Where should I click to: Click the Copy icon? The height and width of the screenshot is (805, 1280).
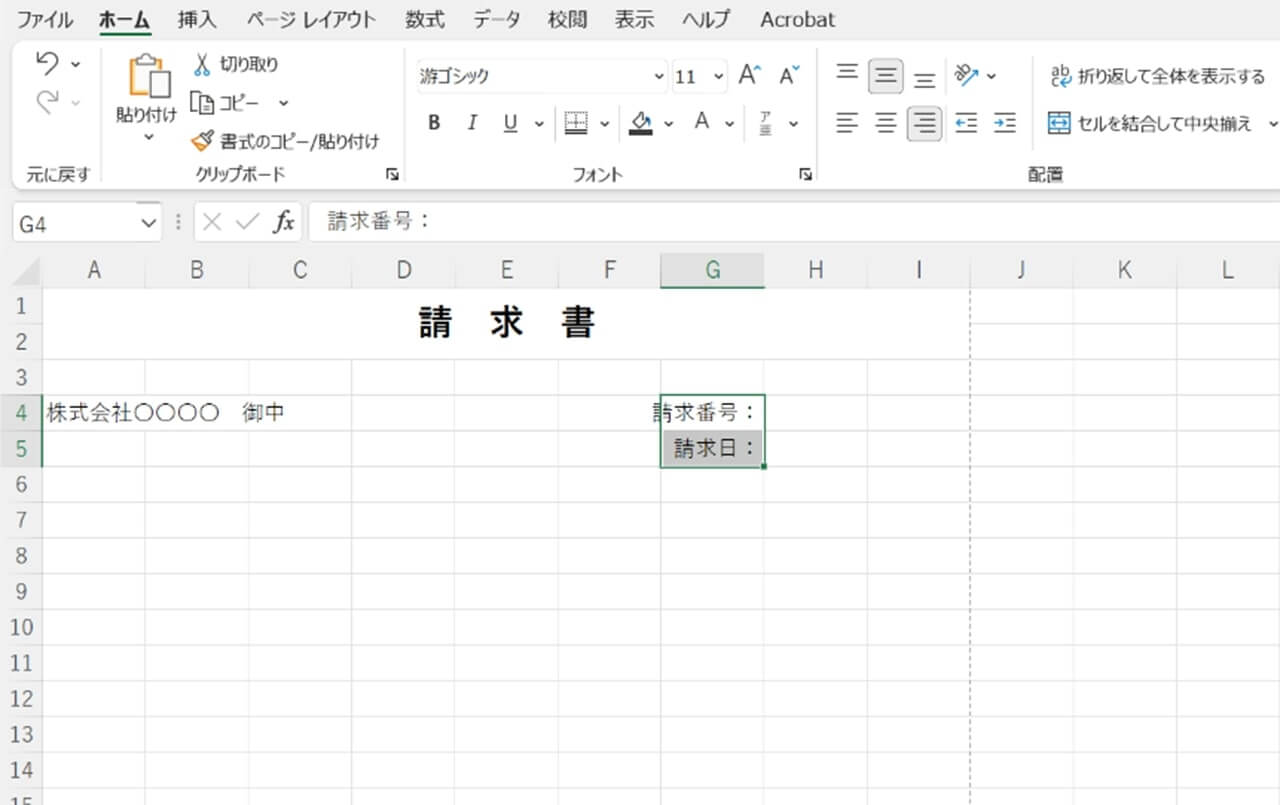click(202, 102)
